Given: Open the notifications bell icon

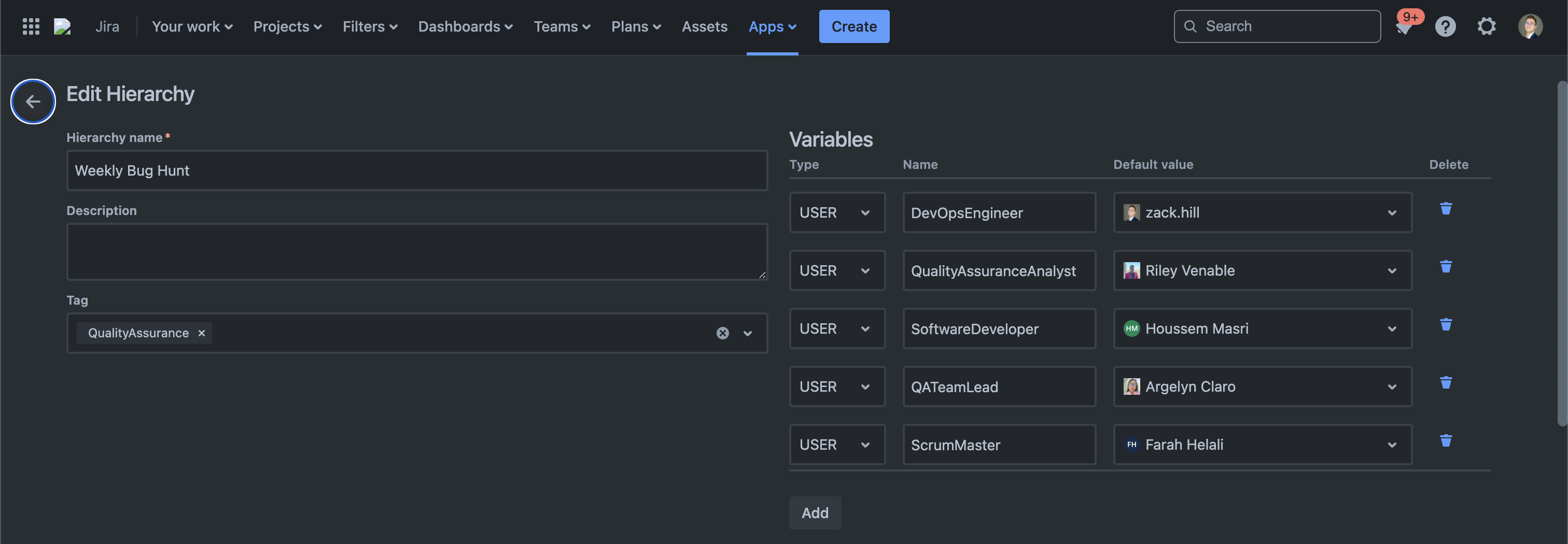Looking at the screenshot, I should (x=1404, y=27).
